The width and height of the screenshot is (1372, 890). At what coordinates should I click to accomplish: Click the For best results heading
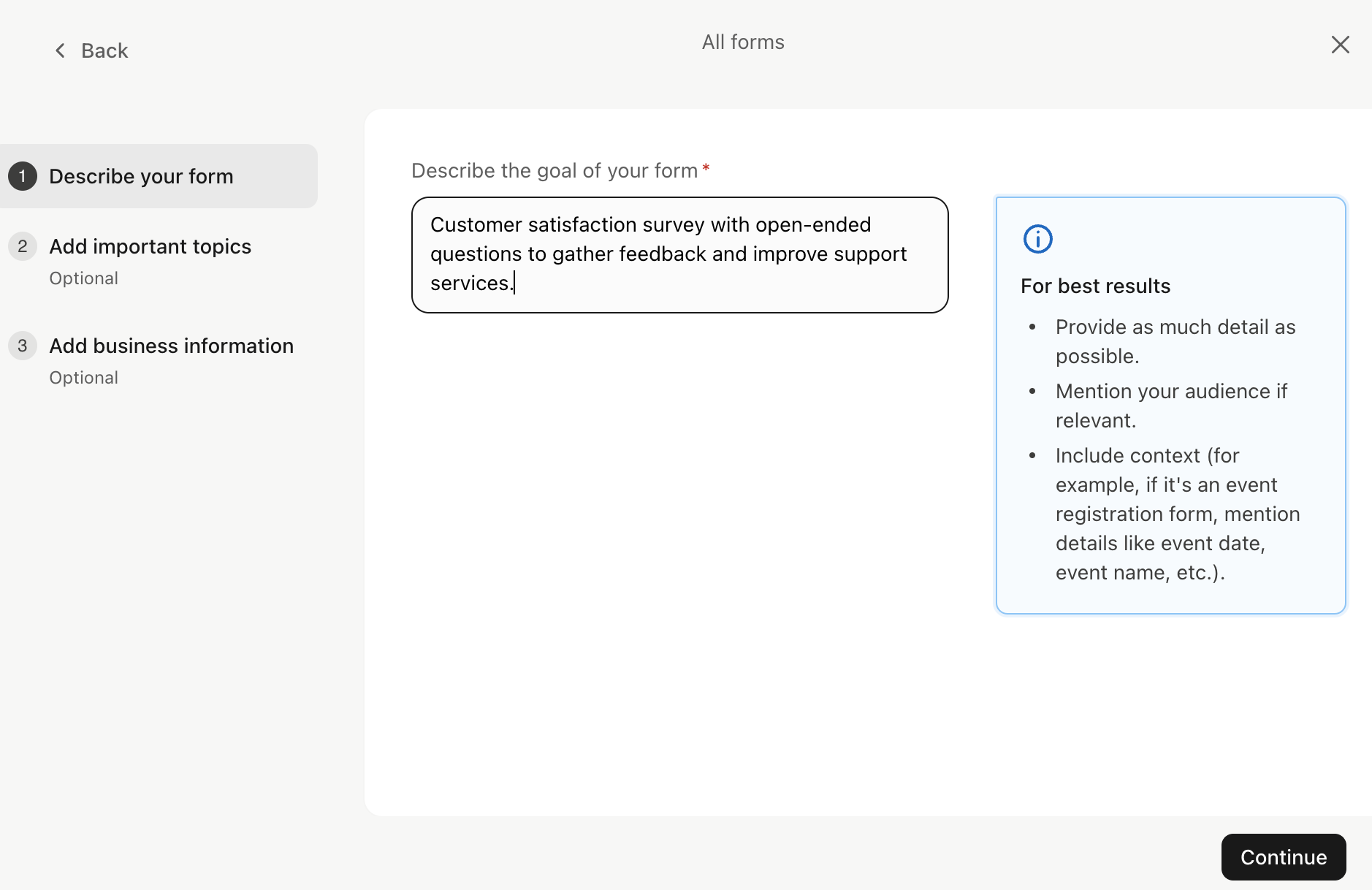tap(1095, 286)
